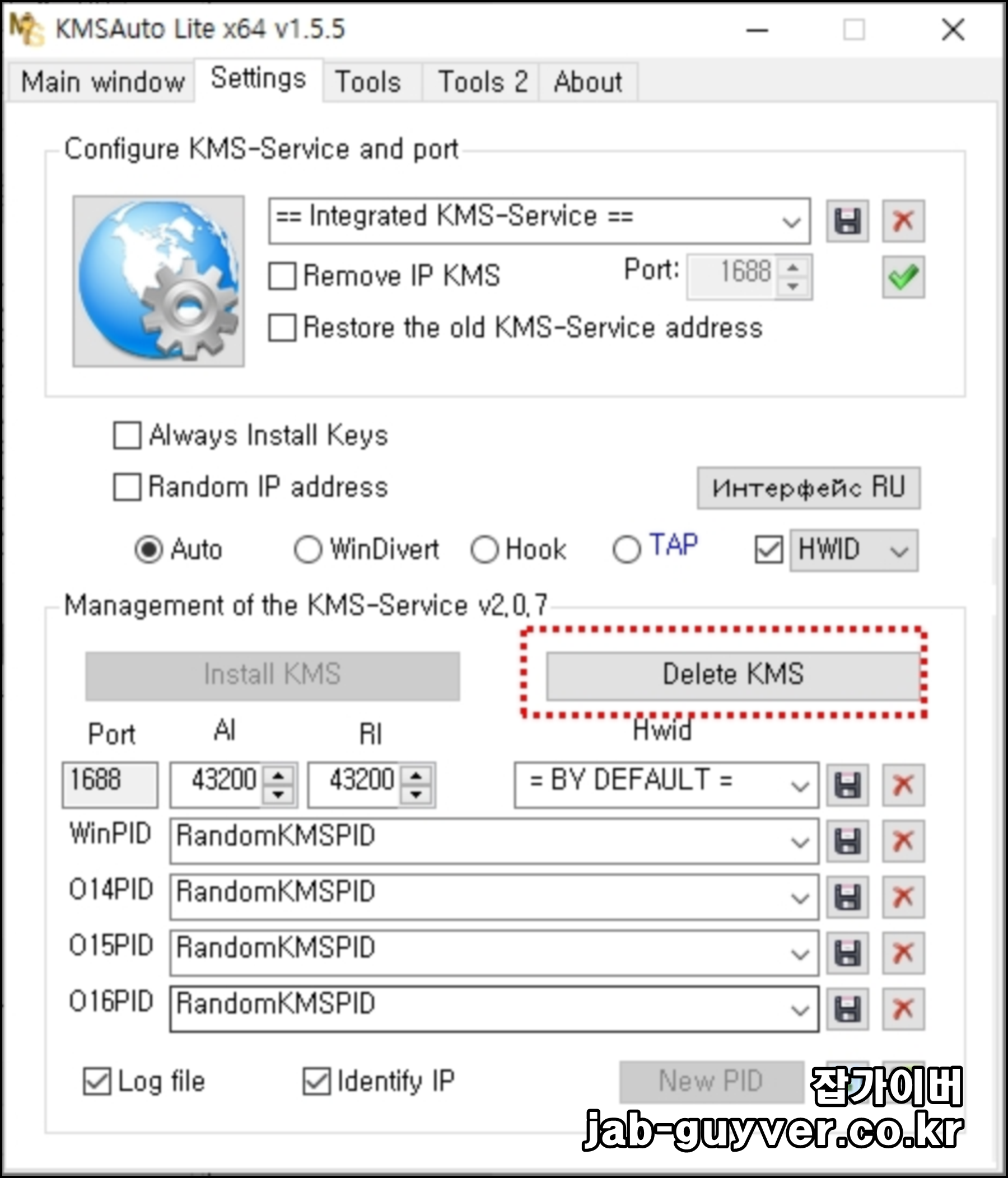Click the Install KMS button
Viewport: 1008px width, 1178px height.
coord(272,675)
